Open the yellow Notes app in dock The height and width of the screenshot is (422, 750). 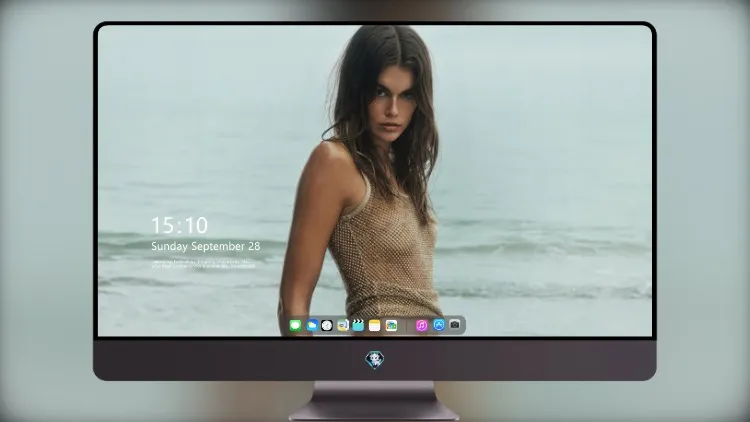pos(375,325)
